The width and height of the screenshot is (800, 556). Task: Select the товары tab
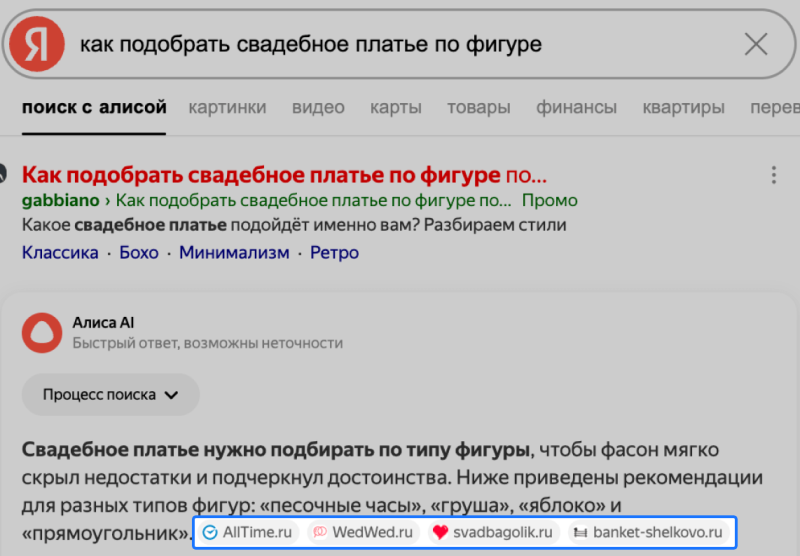coord(478,108)
